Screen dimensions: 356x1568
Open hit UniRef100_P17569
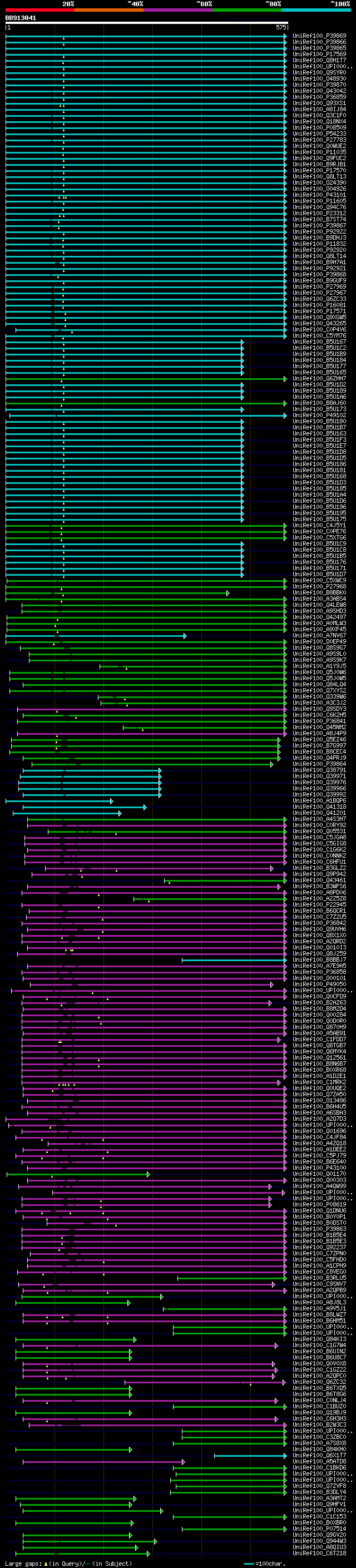319,54
